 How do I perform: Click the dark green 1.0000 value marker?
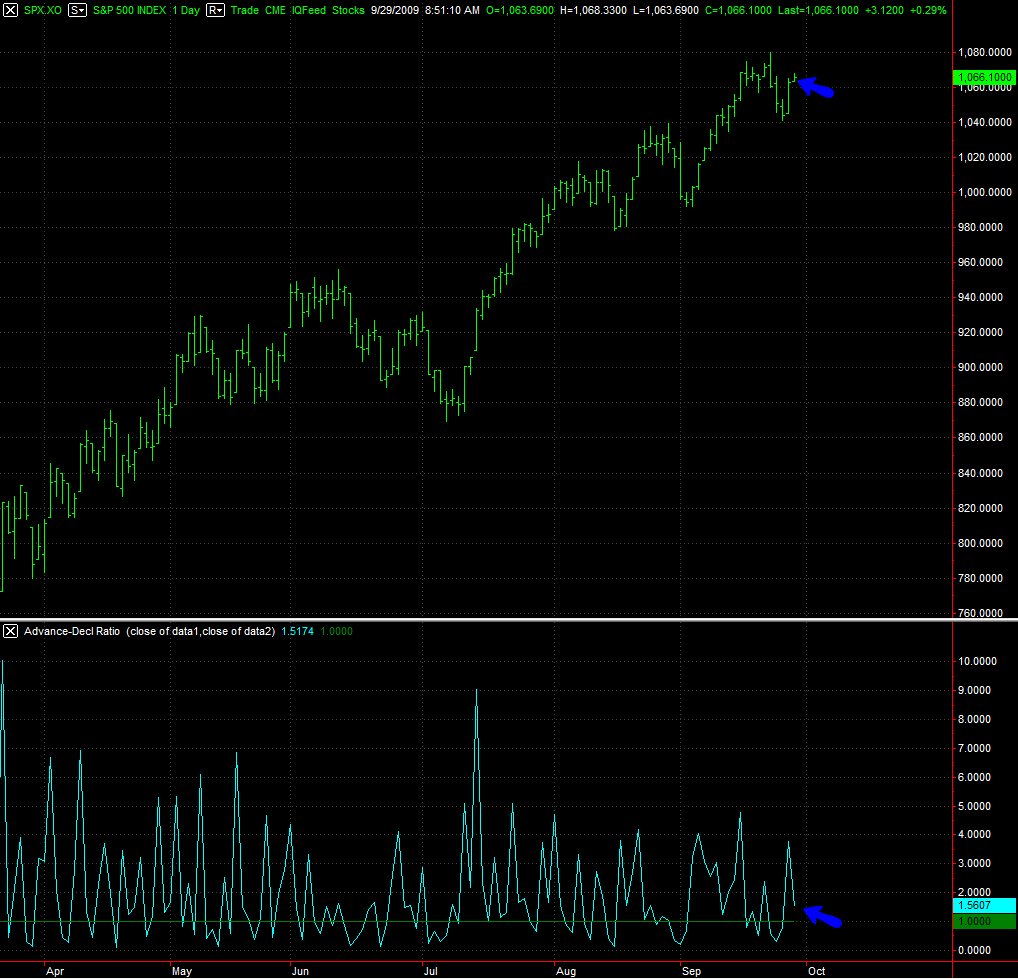click(985, 921)
